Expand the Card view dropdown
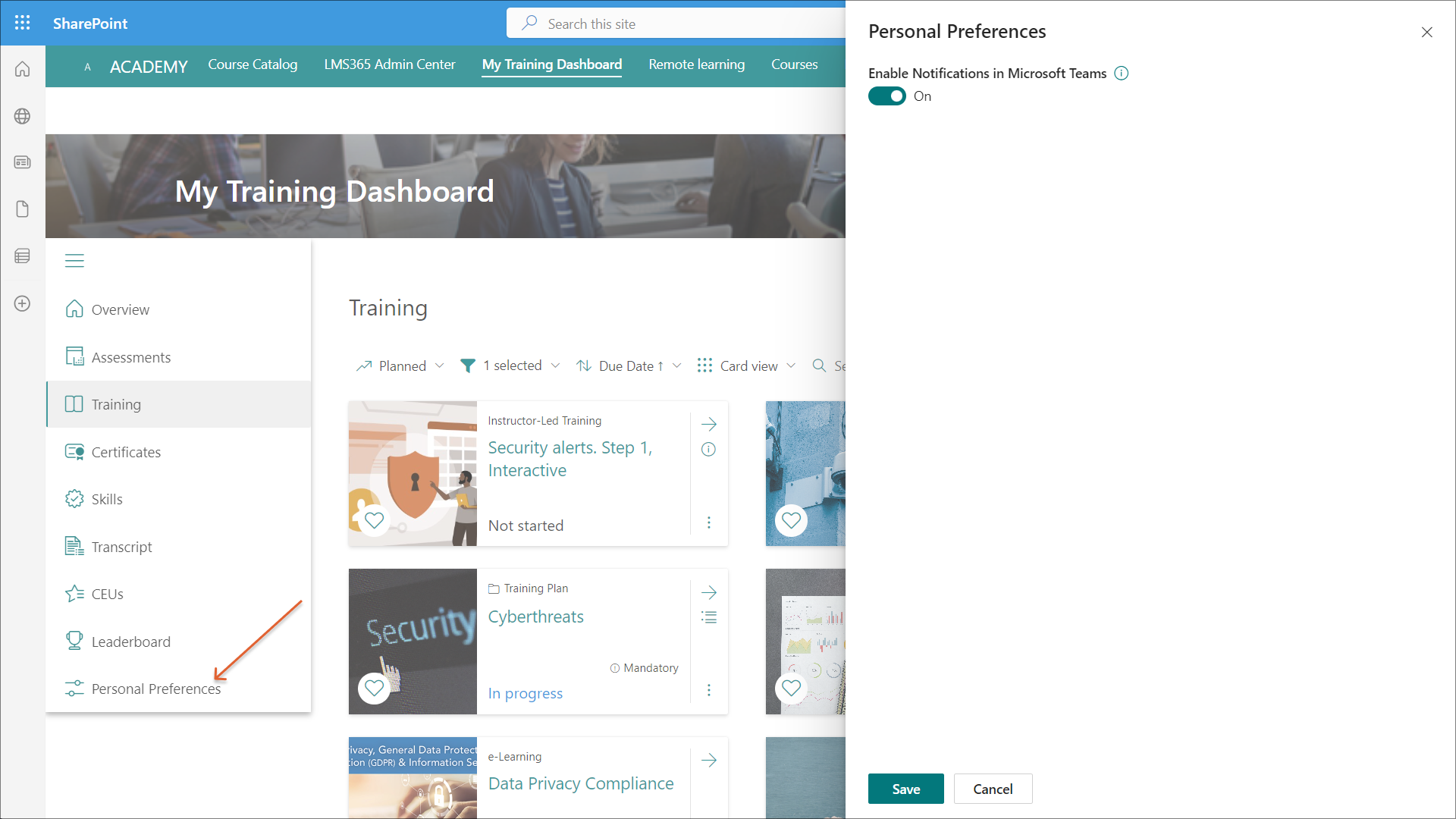The image size is (1456, 819). coord(746,366)
